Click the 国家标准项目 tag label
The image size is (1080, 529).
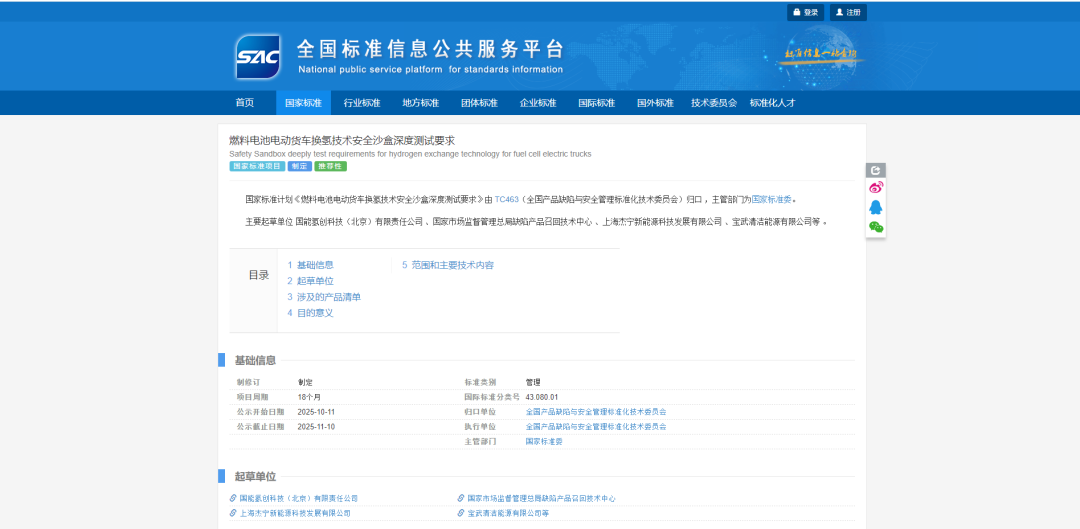point(257,166)
